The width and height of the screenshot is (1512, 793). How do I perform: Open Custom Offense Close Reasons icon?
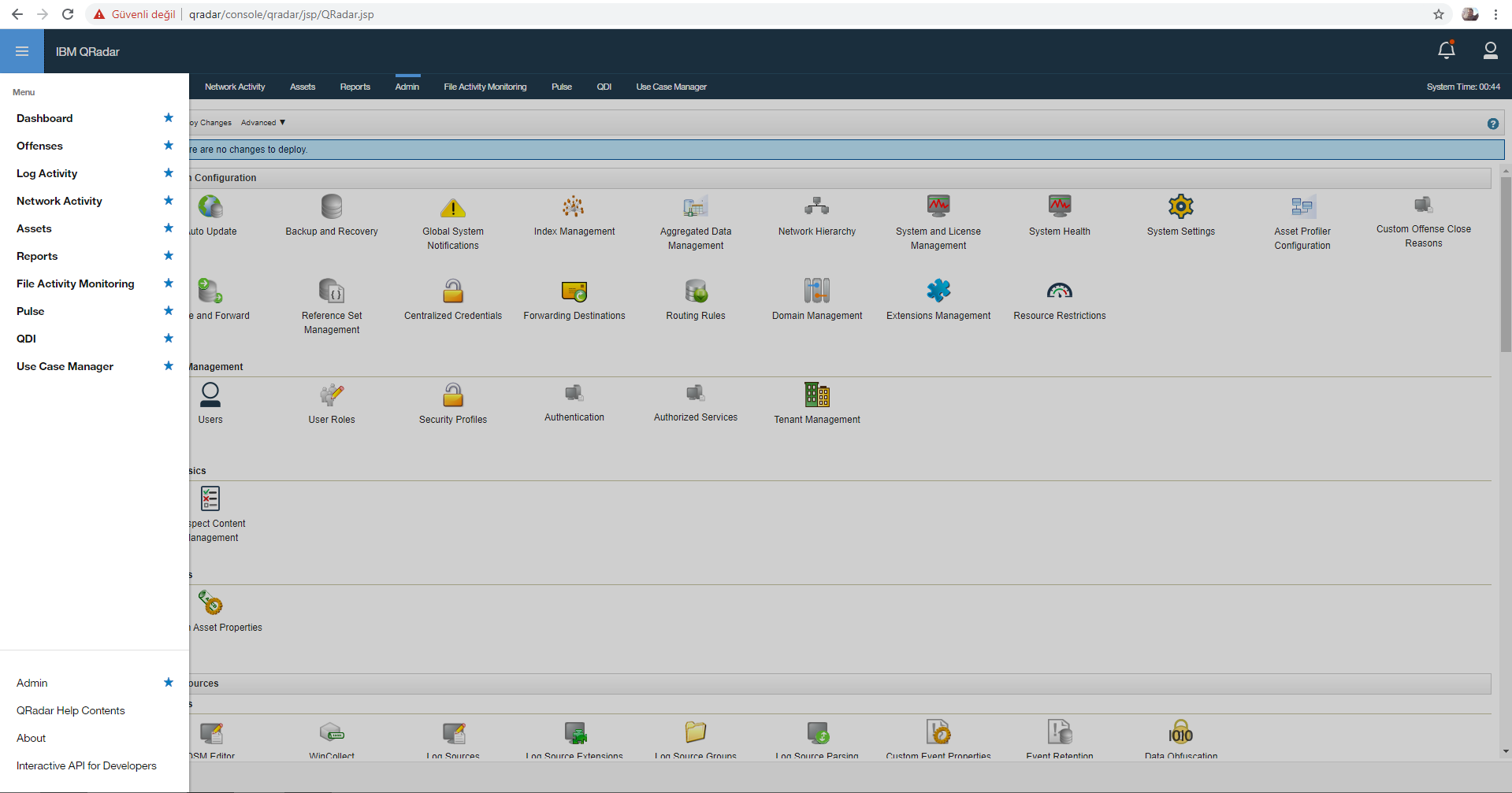click(1423, 206)
